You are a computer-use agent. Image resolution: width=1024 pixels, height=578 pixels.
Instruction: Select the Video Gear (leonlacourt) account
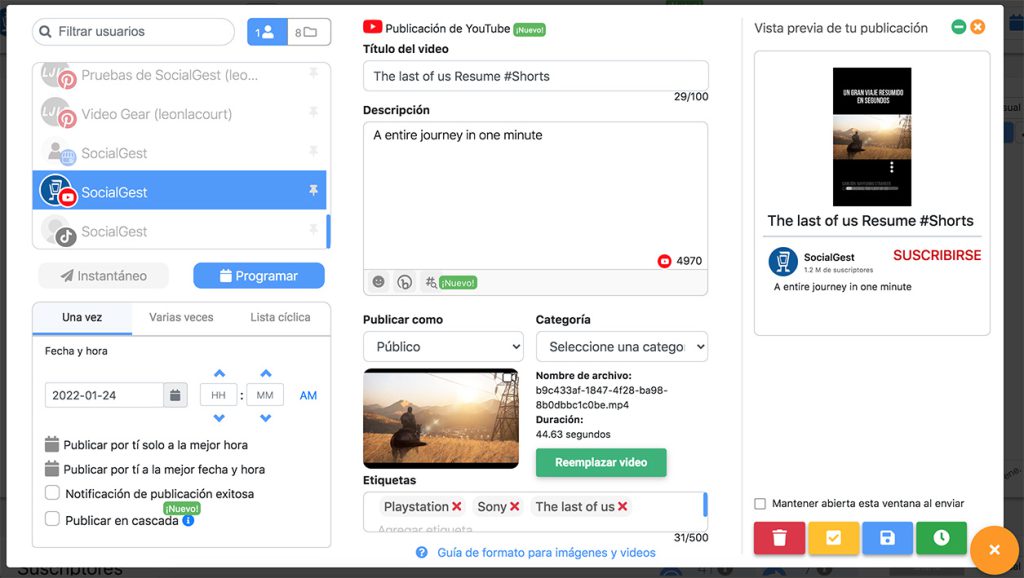point(179,114)
